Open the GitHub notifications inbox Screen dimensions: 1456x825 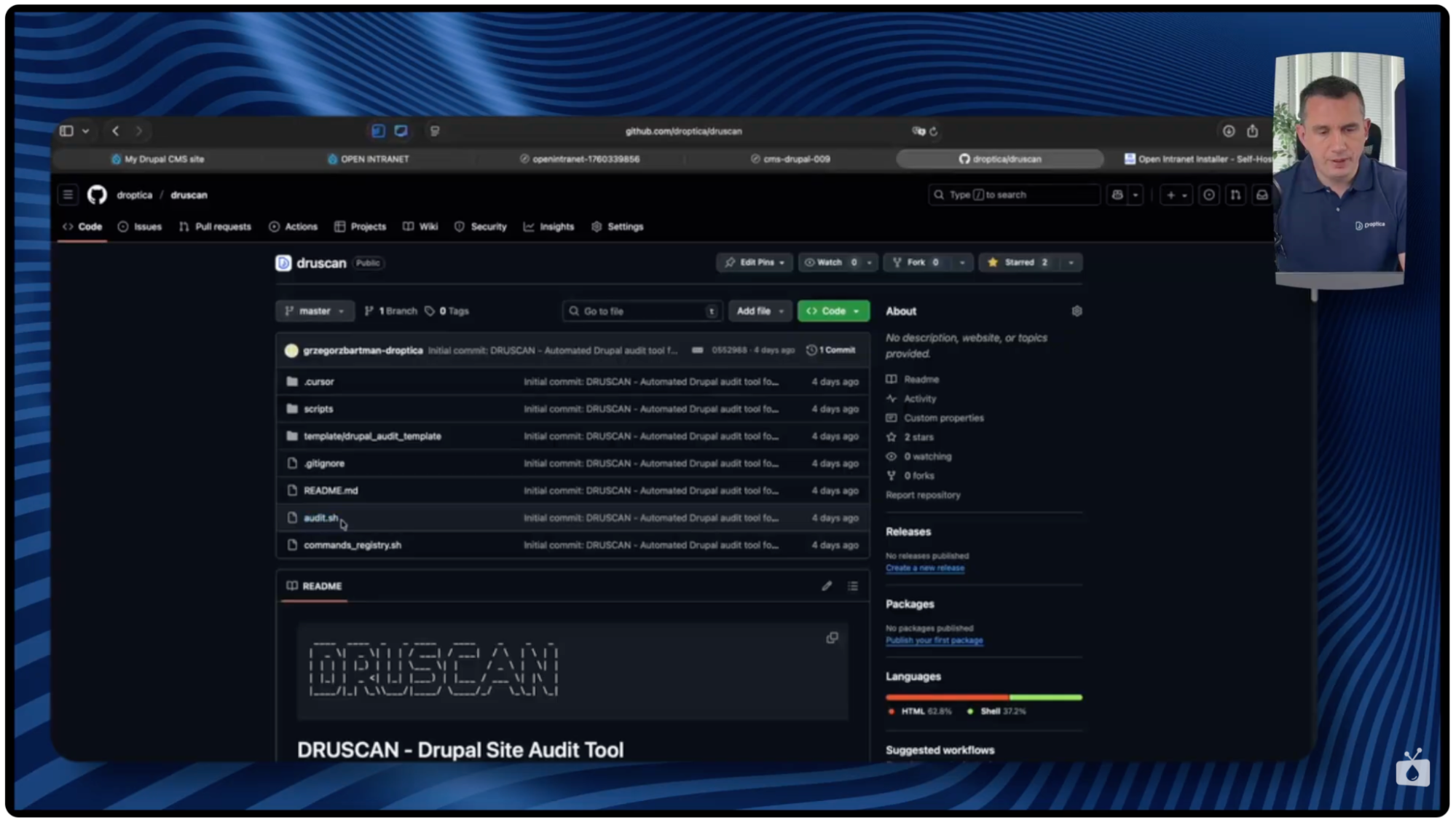(1262, 195)
